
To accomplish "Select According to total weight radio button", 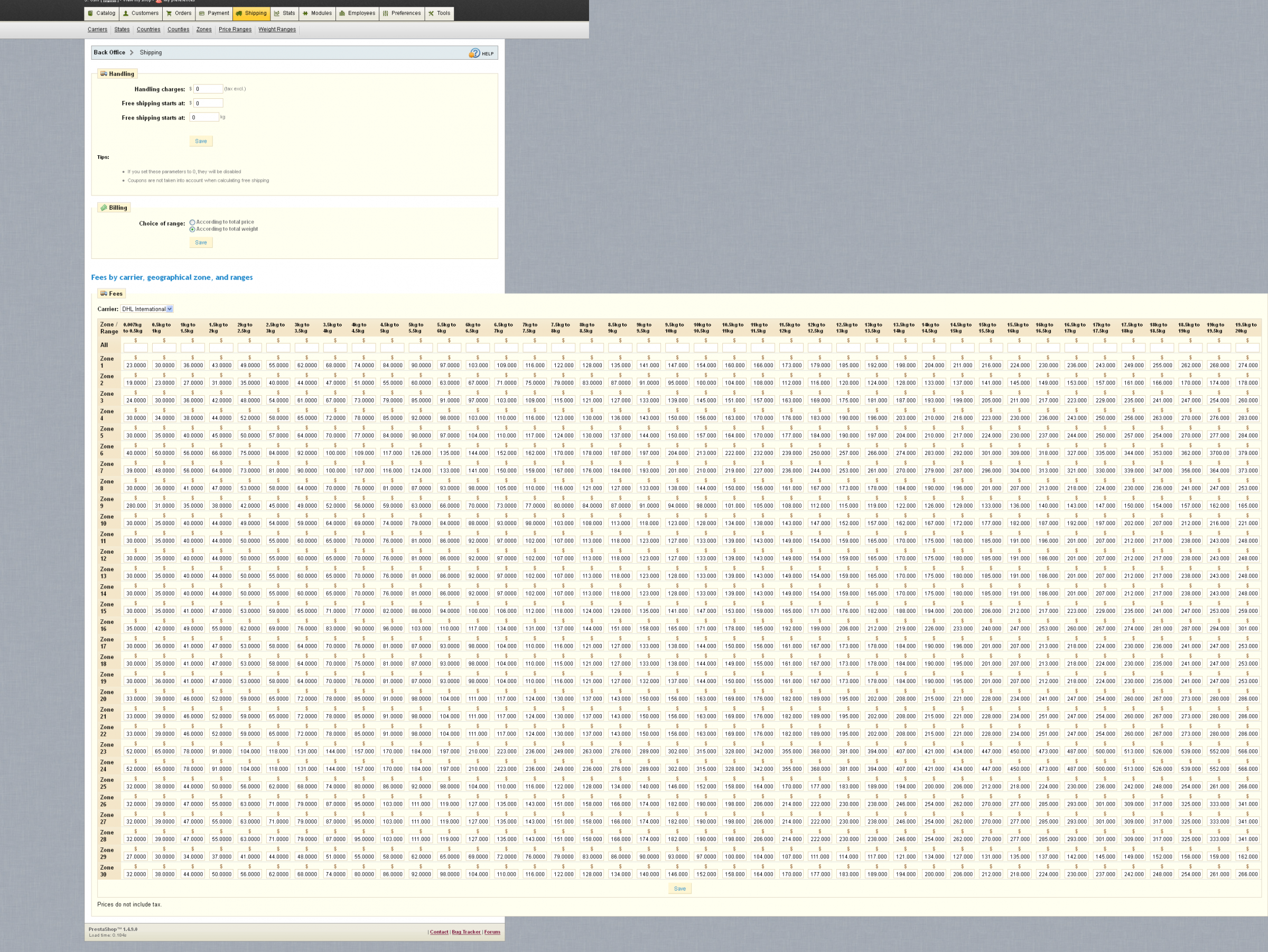I will pyautogui.click(x=193, y=229).
